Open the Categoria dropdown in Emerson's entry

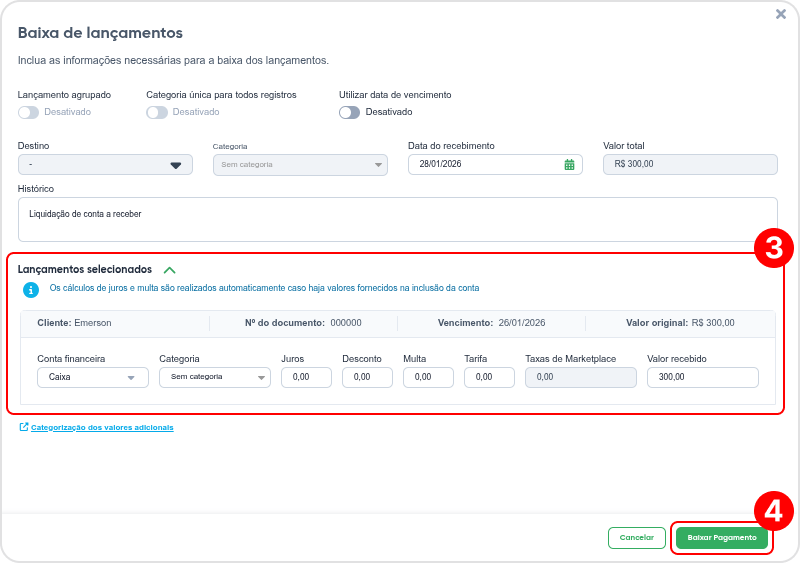pos(215,377)
